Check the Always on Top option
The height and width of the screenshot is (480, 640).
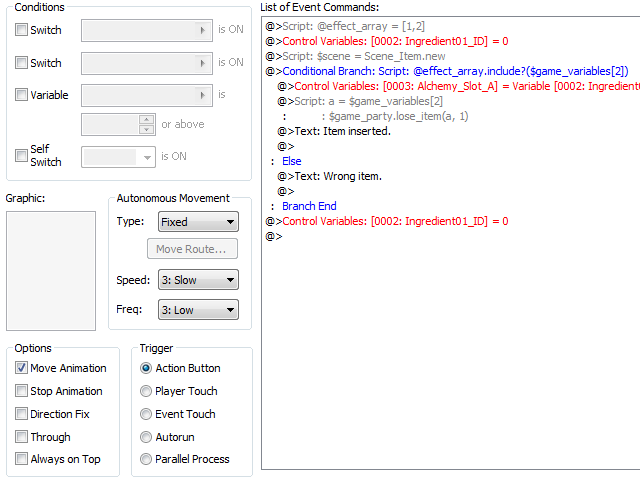pos(22,459)
